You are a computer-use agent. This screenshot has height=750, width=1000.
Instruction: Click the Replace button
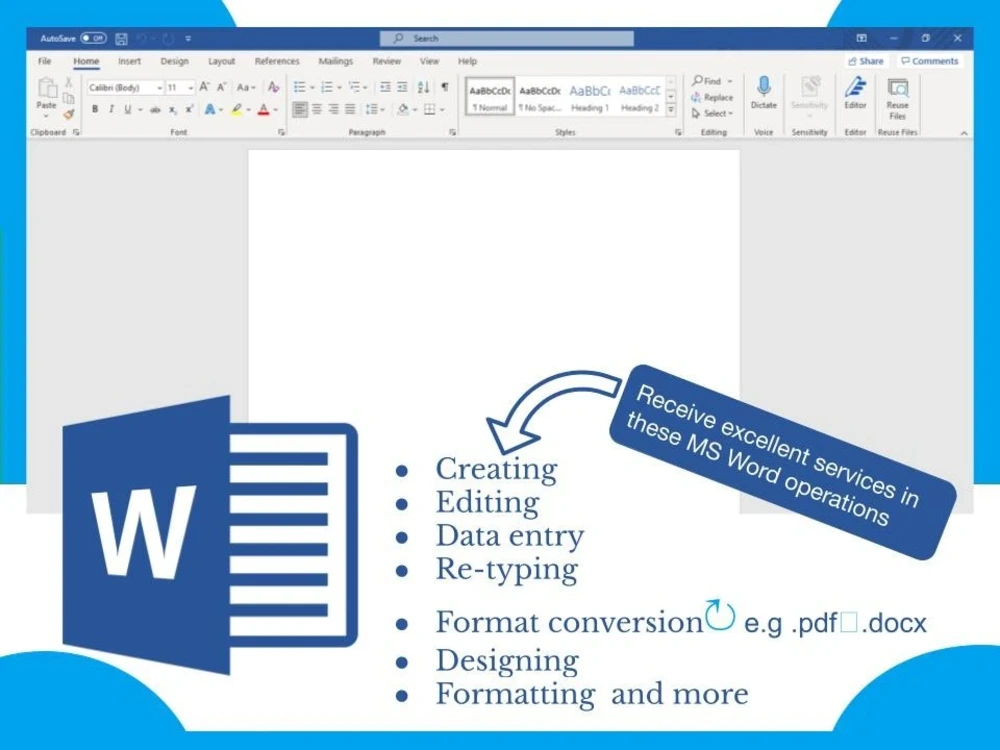(712, 98)
